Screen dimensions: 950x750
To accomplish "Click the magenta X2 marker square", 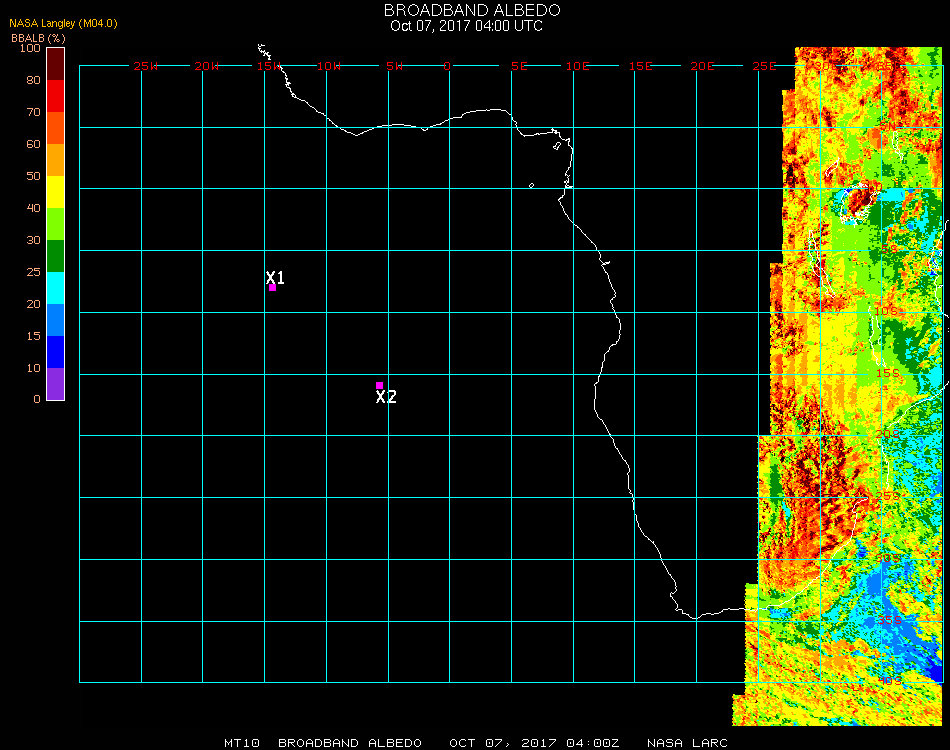I will [379, 385].
